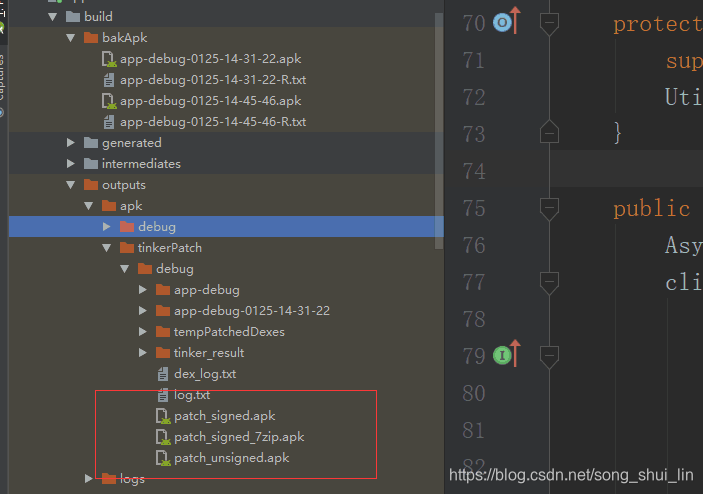Collapse debug folder arrow under tinkerPatch
703x494 pixels.
(x=124, y=269)
